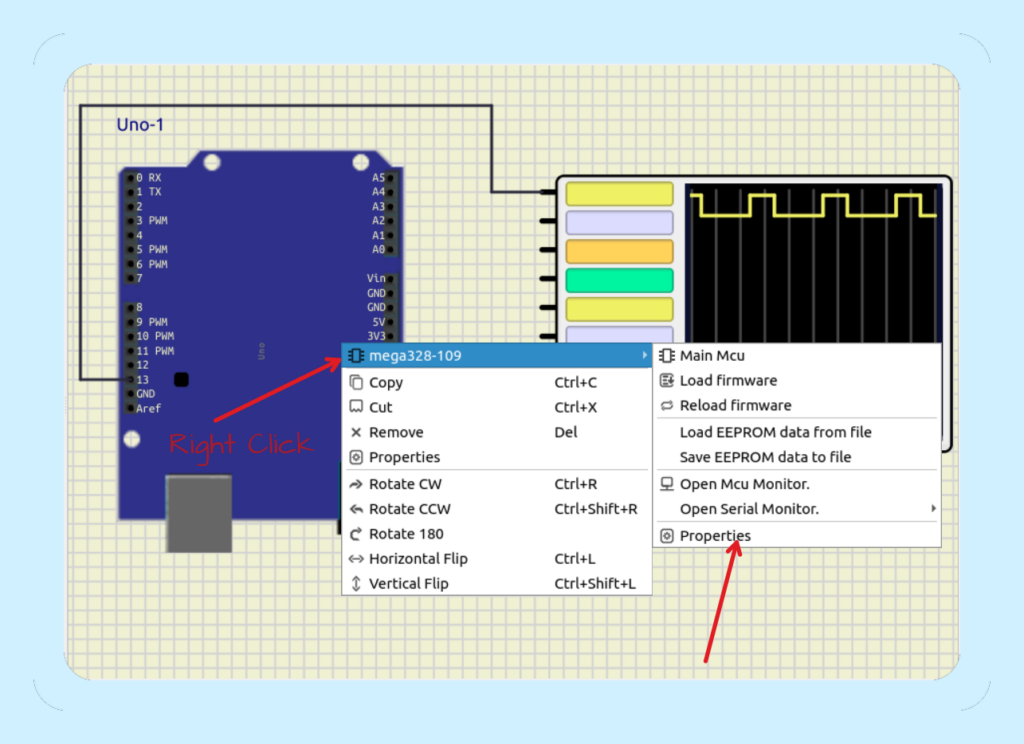The image size is (1024, 744).
Task: Click the Remove X icon
Action: tap(356, 432)
